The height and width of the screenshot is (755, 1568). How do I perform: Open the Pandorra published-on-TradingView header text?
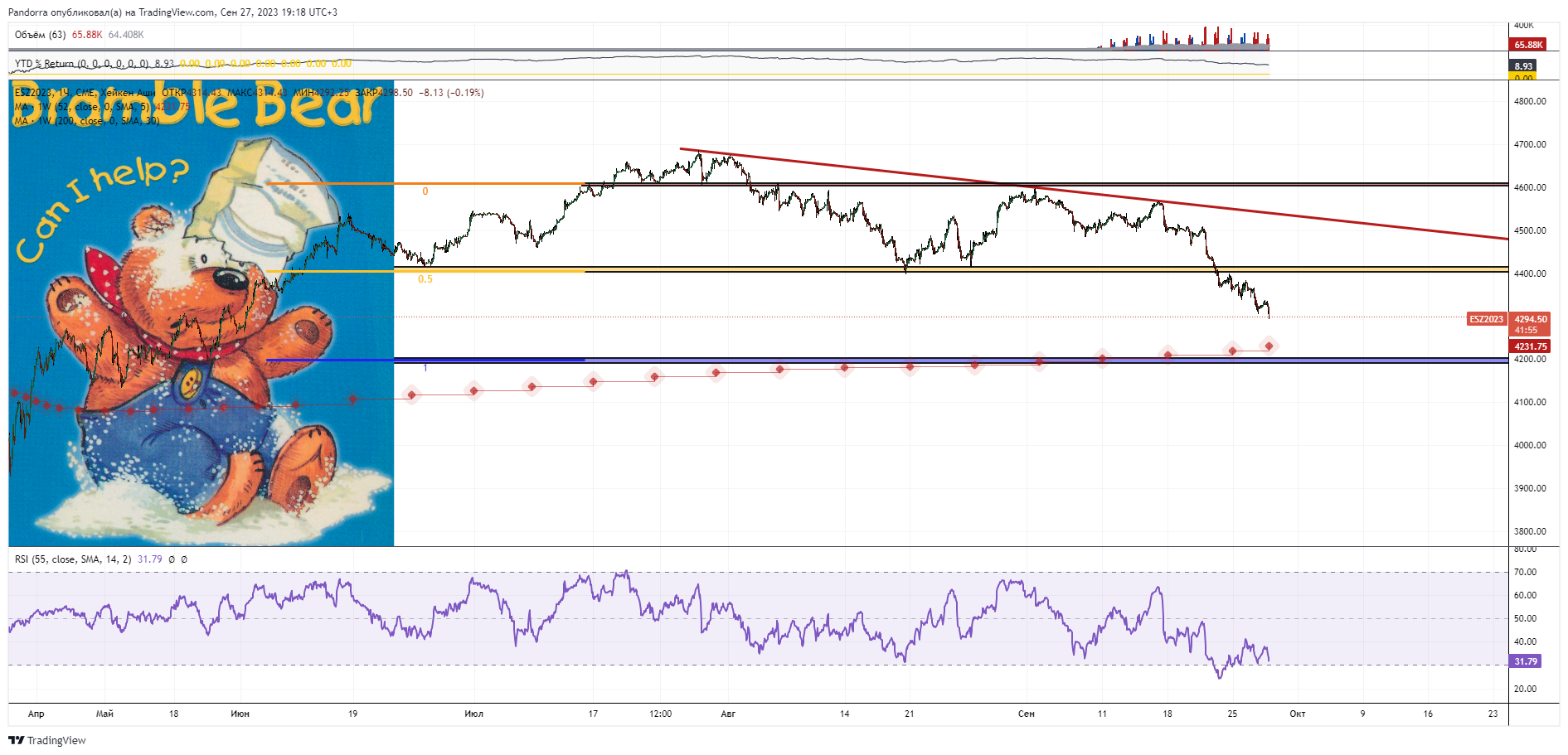pyautogui.click(x=172, y=12)
